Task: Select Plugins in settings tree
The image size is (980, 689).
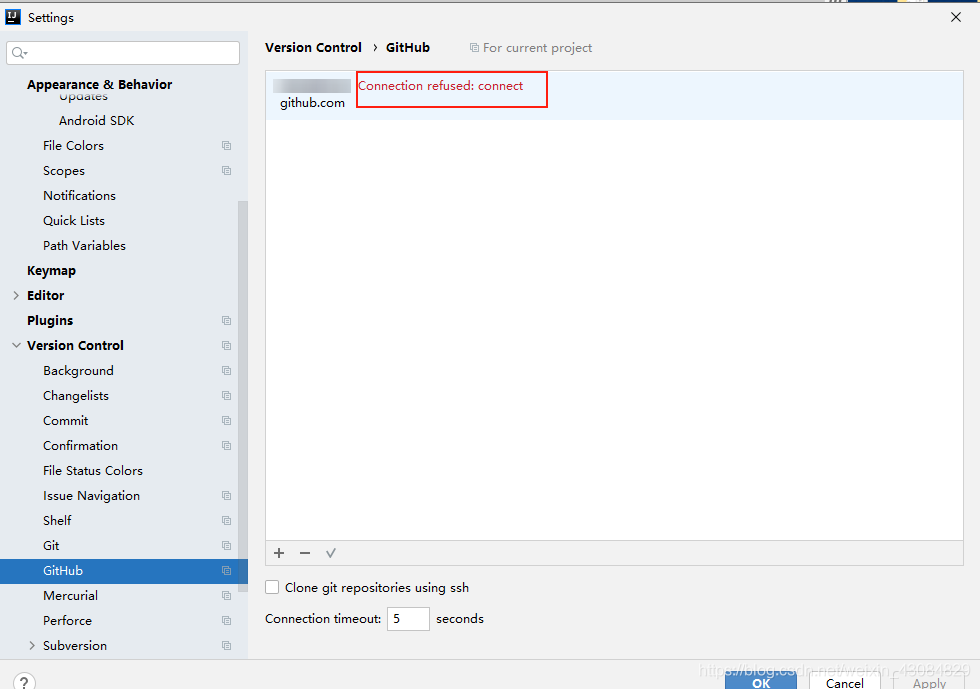Action: [x=50, y=321]
